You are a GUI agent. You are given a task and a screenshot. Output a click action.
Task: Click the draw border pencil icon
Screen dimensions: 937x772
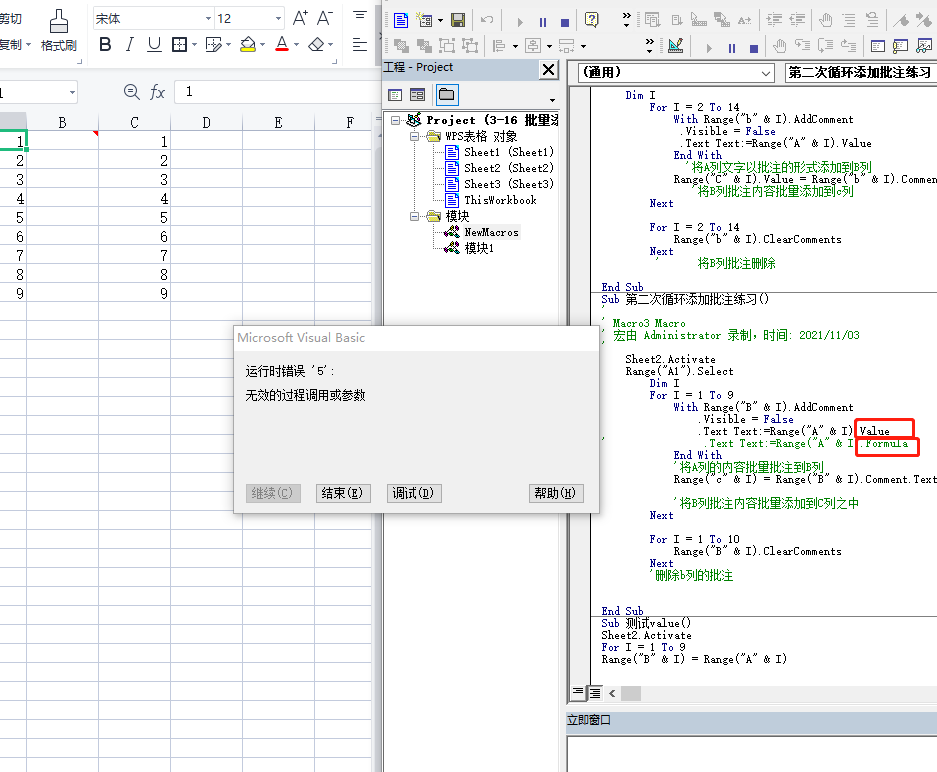click(213, 44)
